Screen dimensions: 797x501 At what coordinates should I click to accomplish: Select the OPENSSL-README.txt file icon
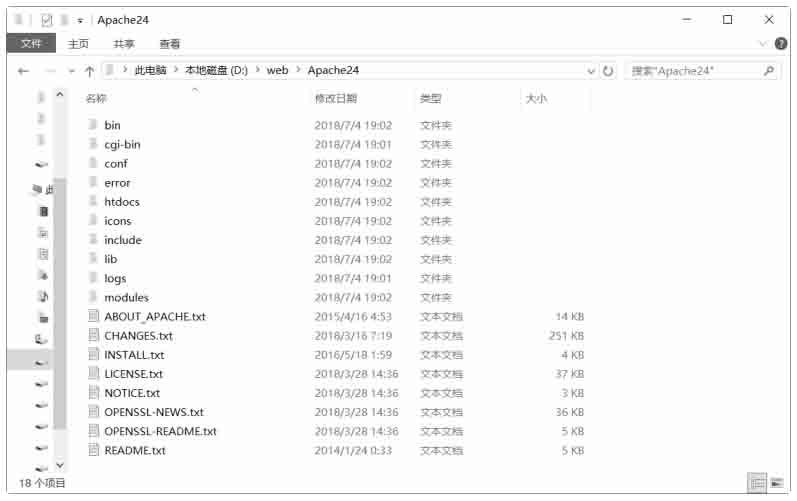point(94,431)
